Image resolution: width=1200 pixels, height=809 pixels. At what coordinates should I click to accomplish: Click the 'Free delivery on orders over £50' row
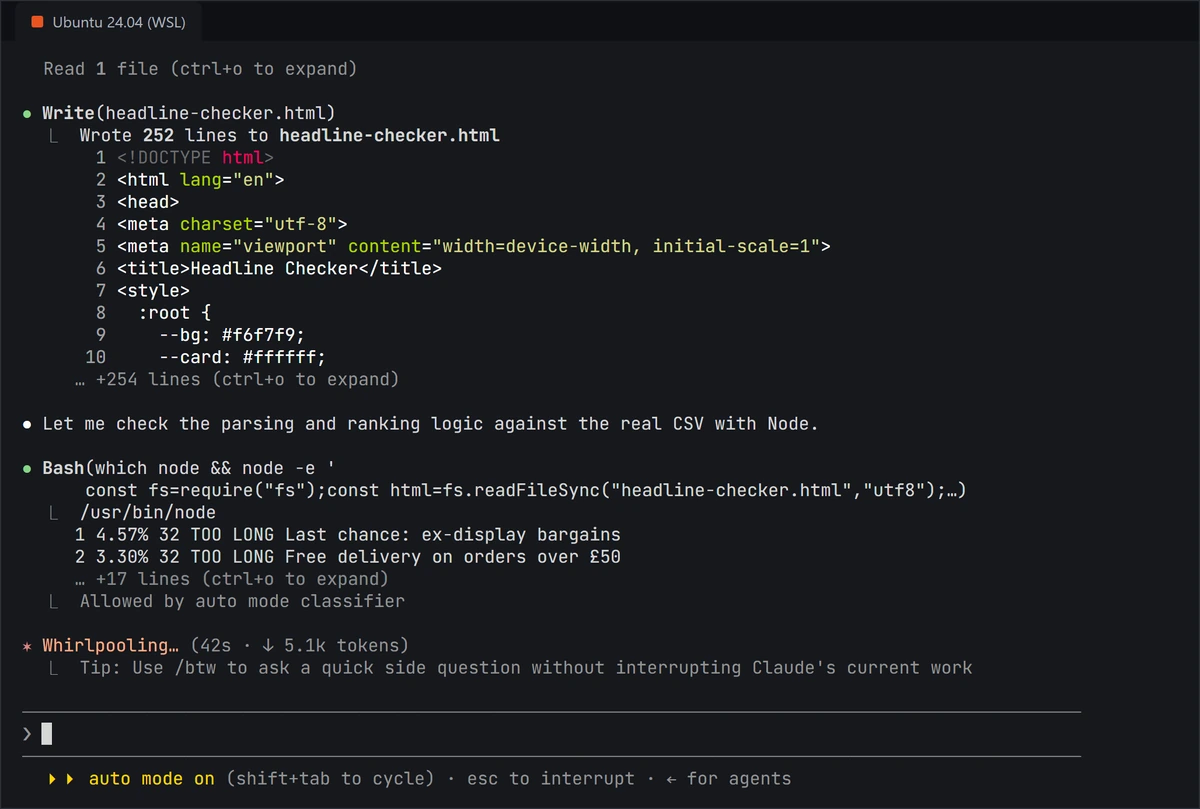tap(348, 557)
